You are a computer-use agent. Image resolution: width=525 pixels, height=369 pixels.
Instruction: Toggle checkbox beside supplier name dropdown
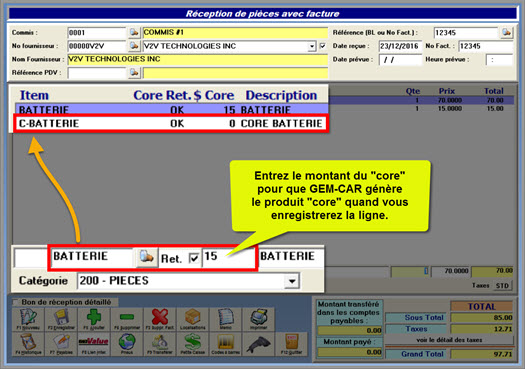[322, 46]
